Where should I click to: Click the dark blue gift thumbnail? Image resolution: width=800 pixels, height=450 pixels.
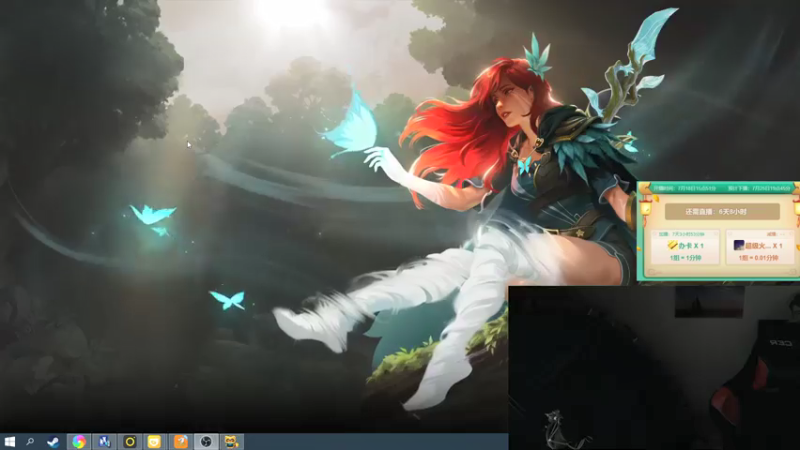click(738, 245)
